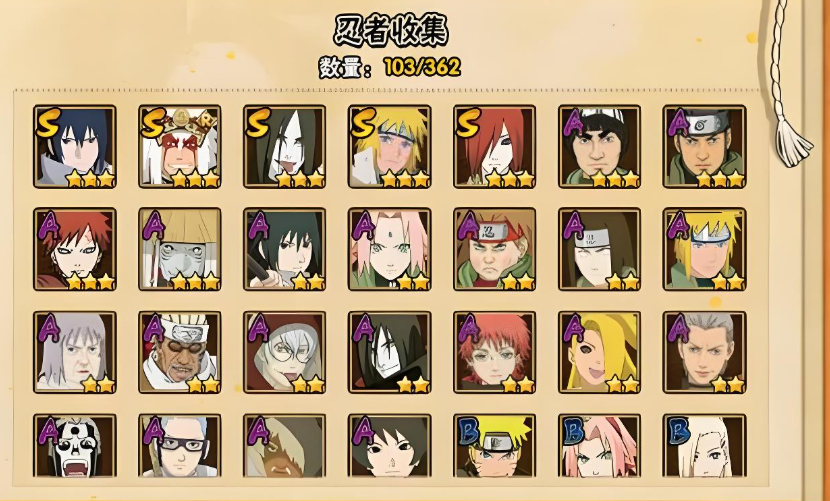Open the S-rank red-haired Nagato card
This screenshot has width=830, height=501.
coord(494,147)
